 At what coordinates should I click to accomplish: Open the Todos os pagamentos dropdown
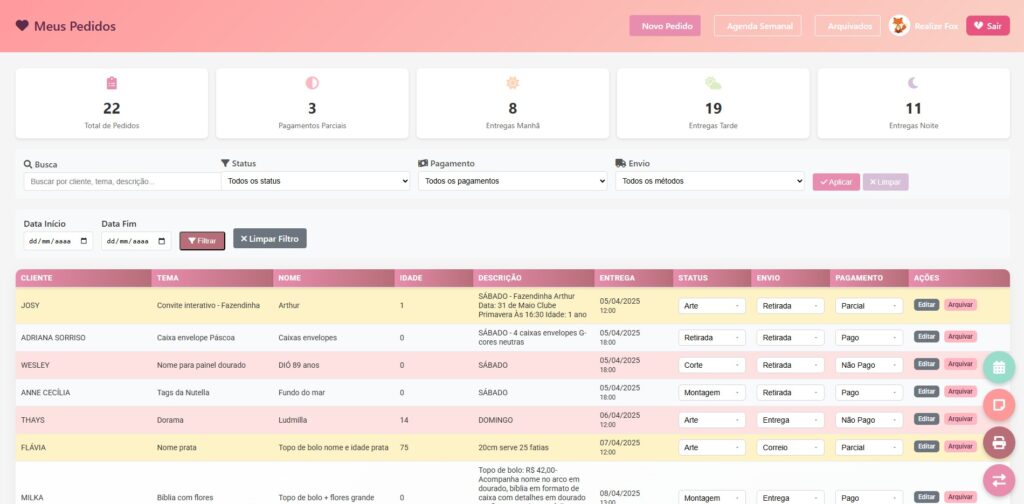pos(513,181)
